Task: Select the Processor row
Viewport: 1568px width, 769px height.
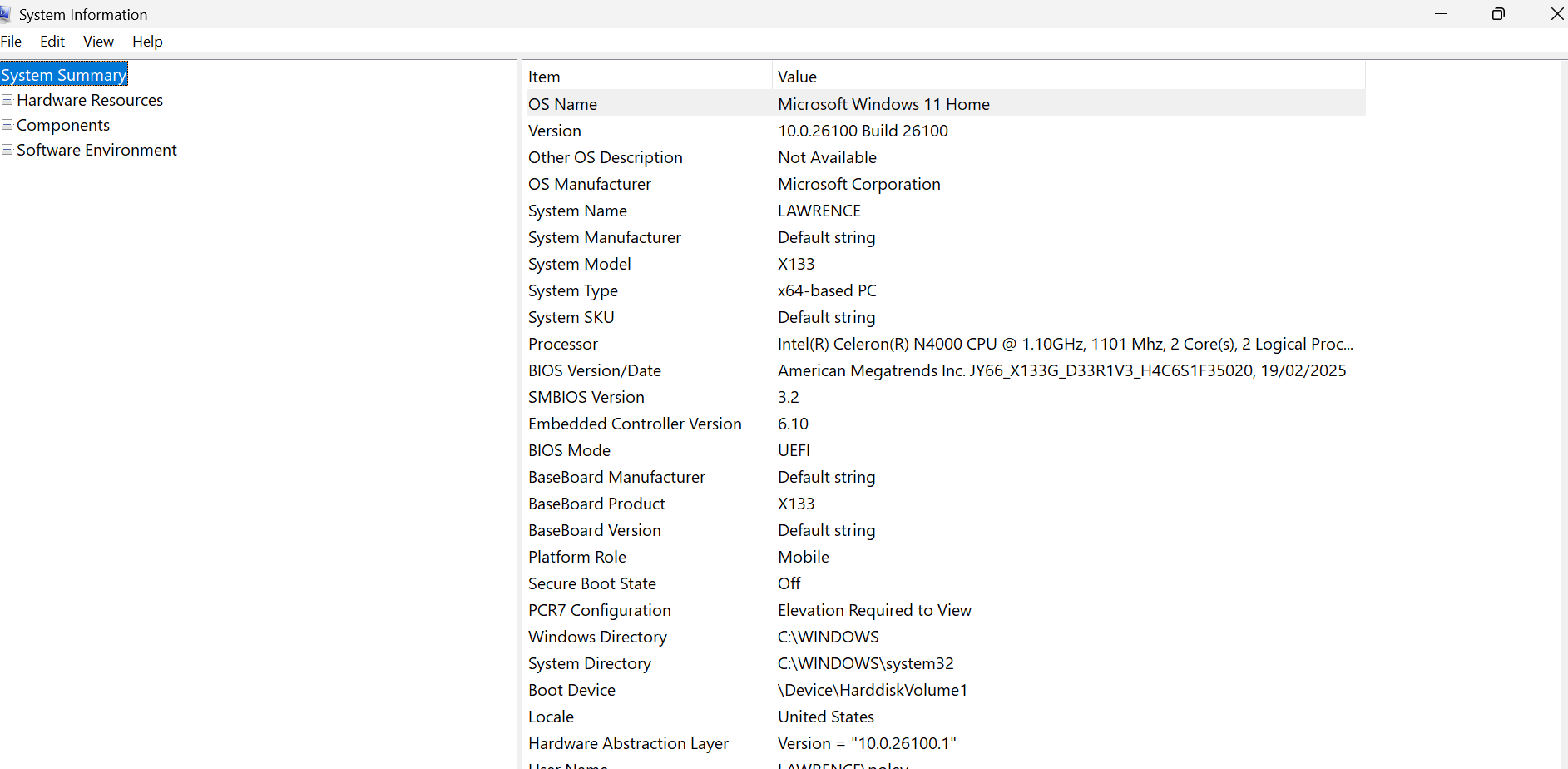Action: coord(749,344)
